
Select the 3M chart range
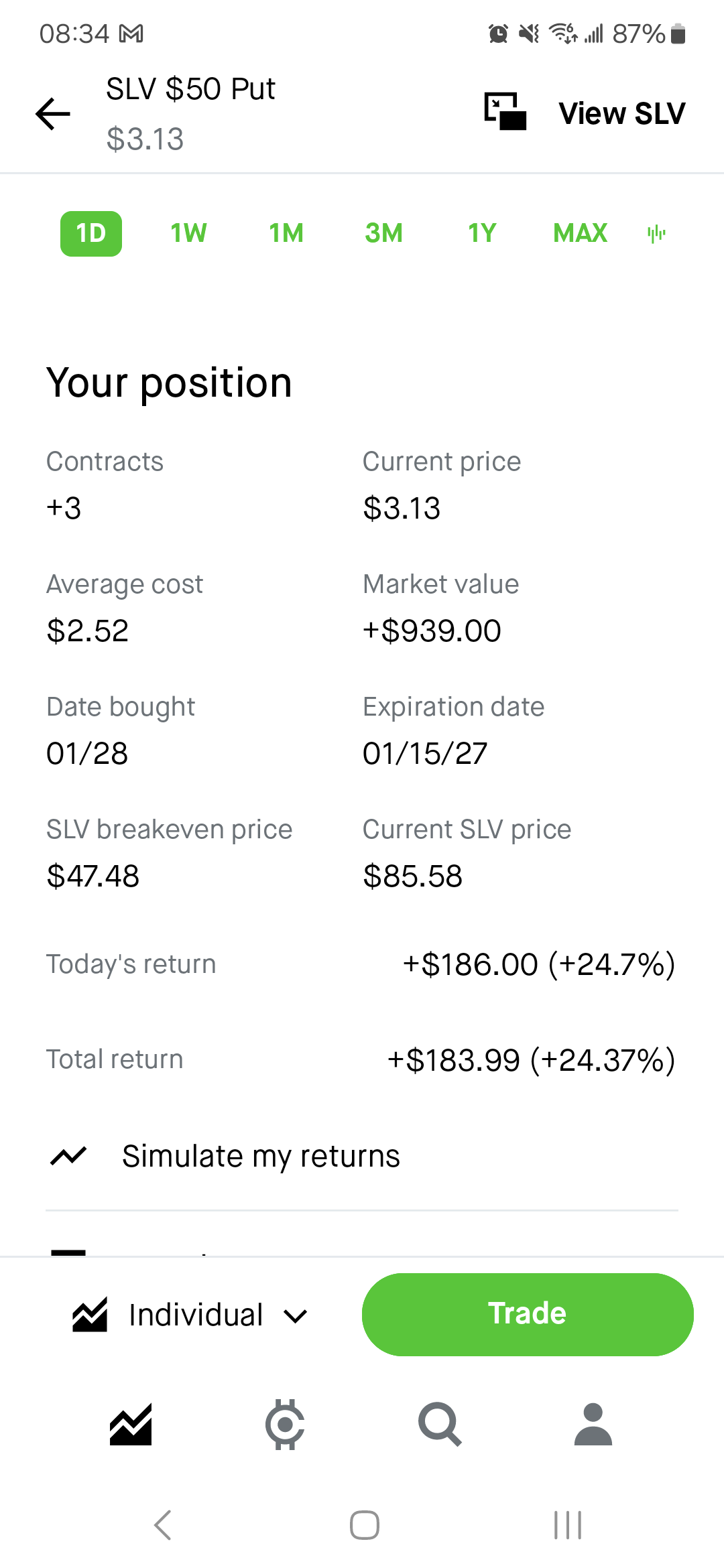click(x=384, y=233)
